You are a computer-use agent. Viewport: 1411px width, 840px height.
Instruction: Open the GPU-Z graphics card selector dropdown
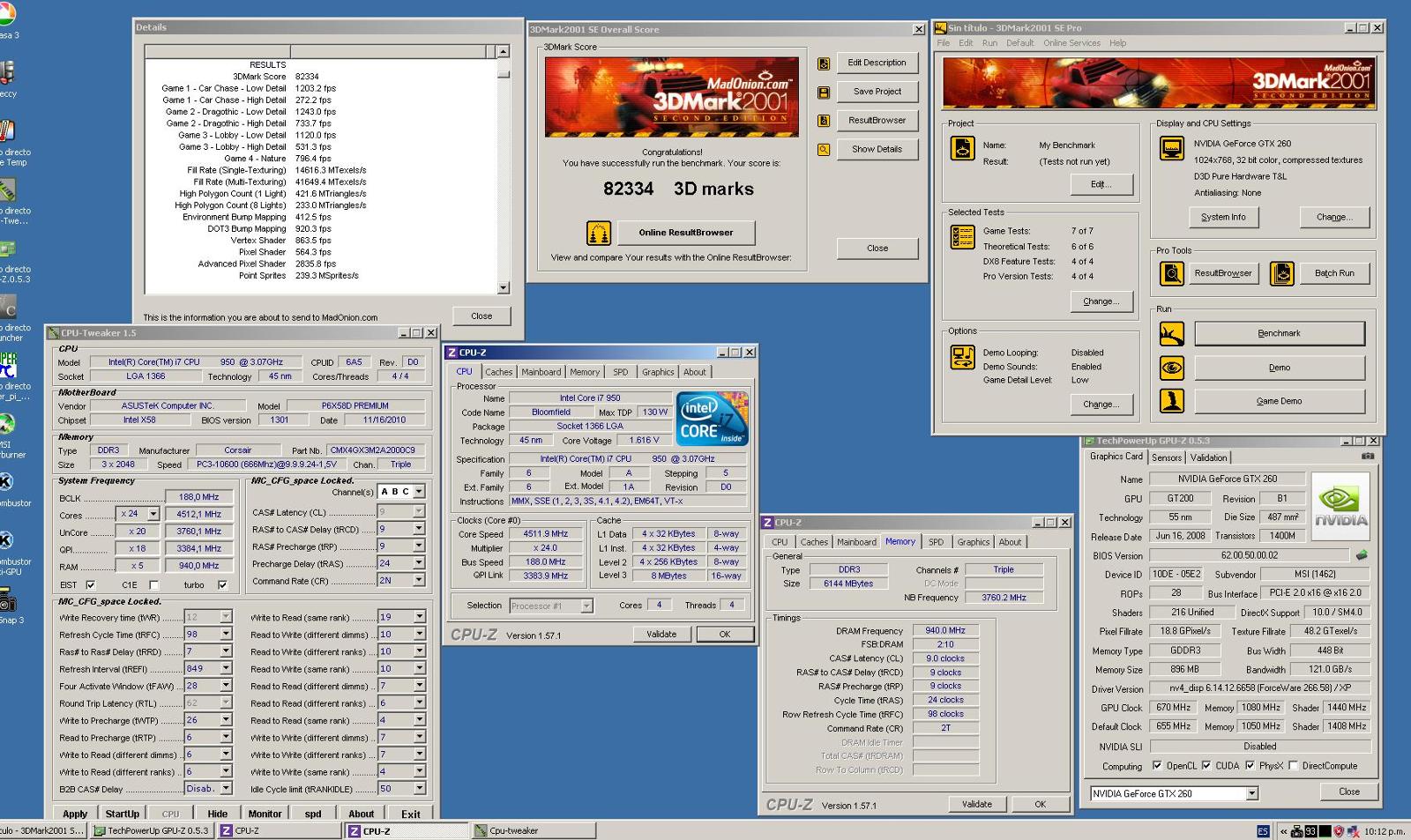pos(1251,793)
